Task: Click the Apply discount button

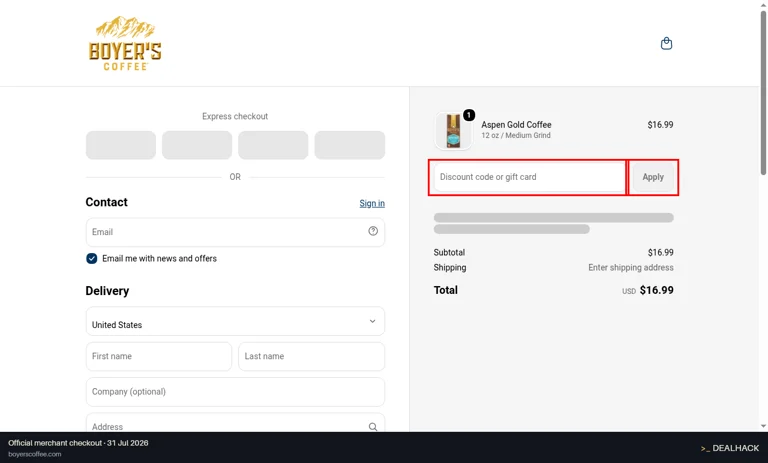Action: (x=653, y=177)
